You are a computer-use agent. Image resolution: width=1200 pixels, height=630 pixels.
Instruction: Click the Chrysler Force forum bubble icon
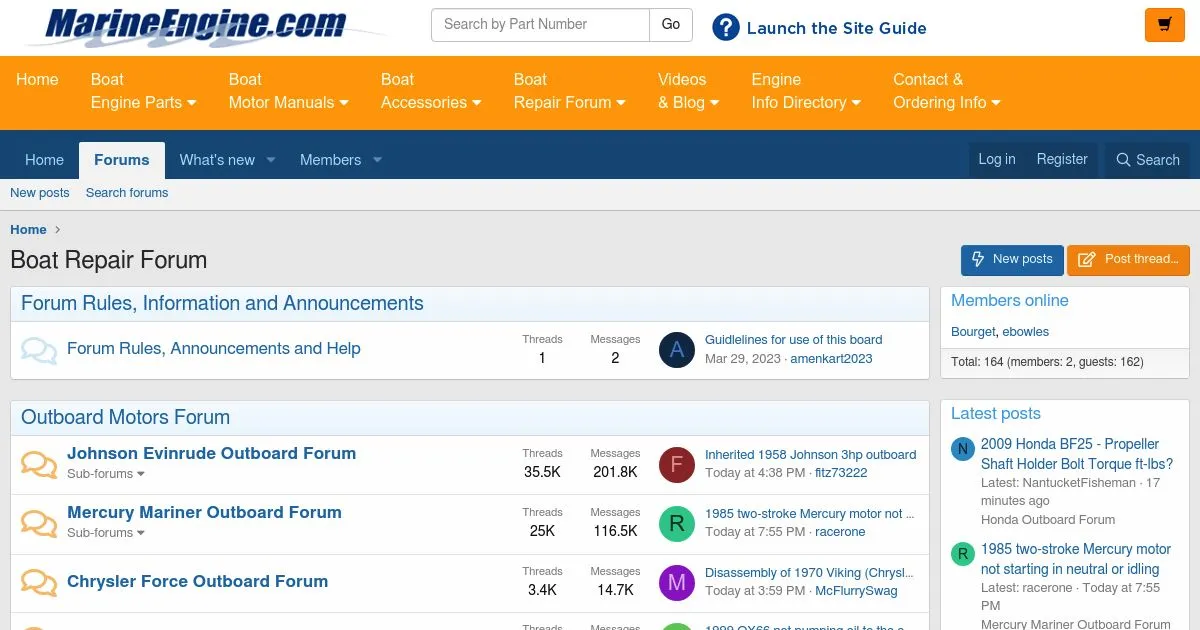(39, 582)
